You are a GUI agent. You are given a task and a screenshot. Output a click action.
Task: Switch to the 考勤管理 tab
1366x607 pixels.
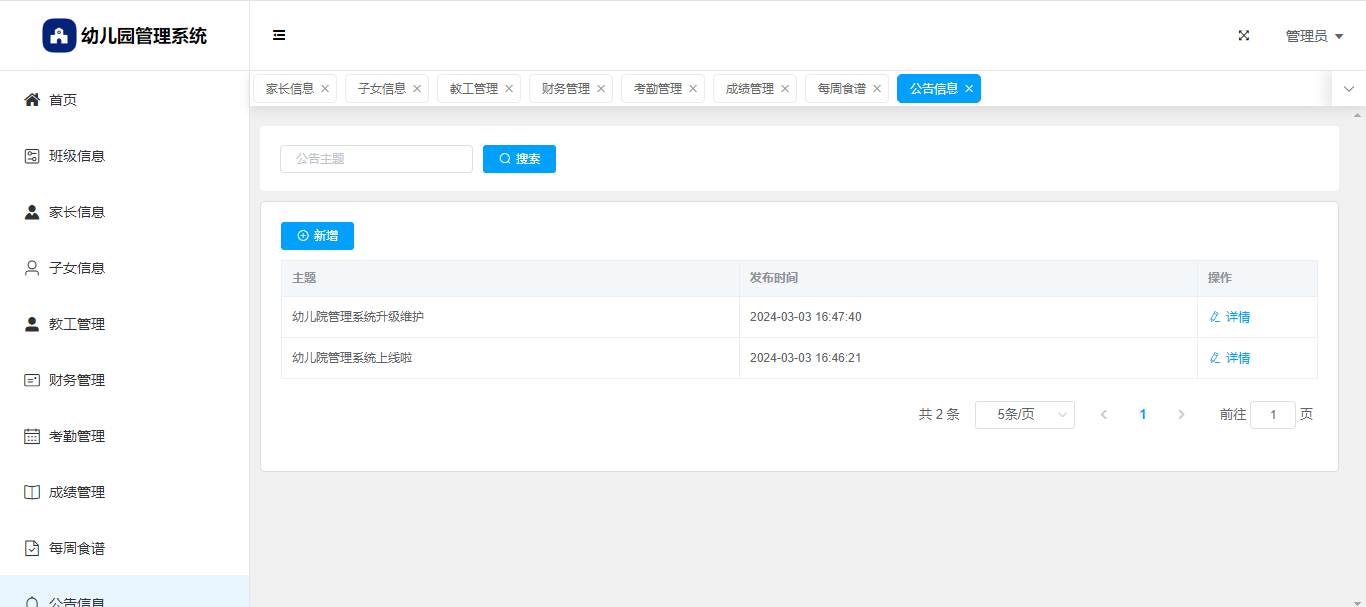pyautogui.click(x=657, y=89)
